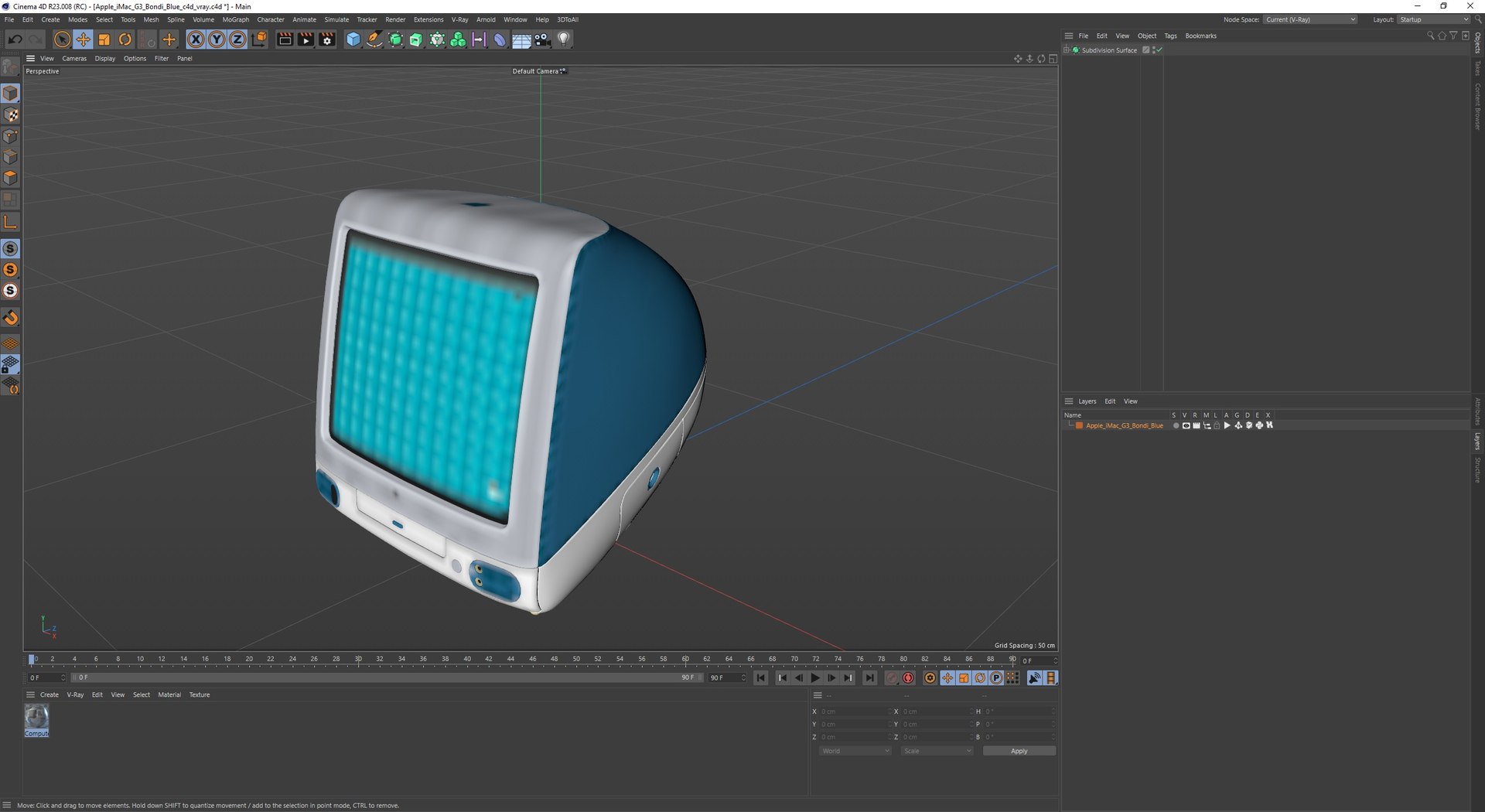Open Object Manager hamburger menu
Image resolution: width=1485 pixels, height=812 pixels.
tap(1068, 36)
